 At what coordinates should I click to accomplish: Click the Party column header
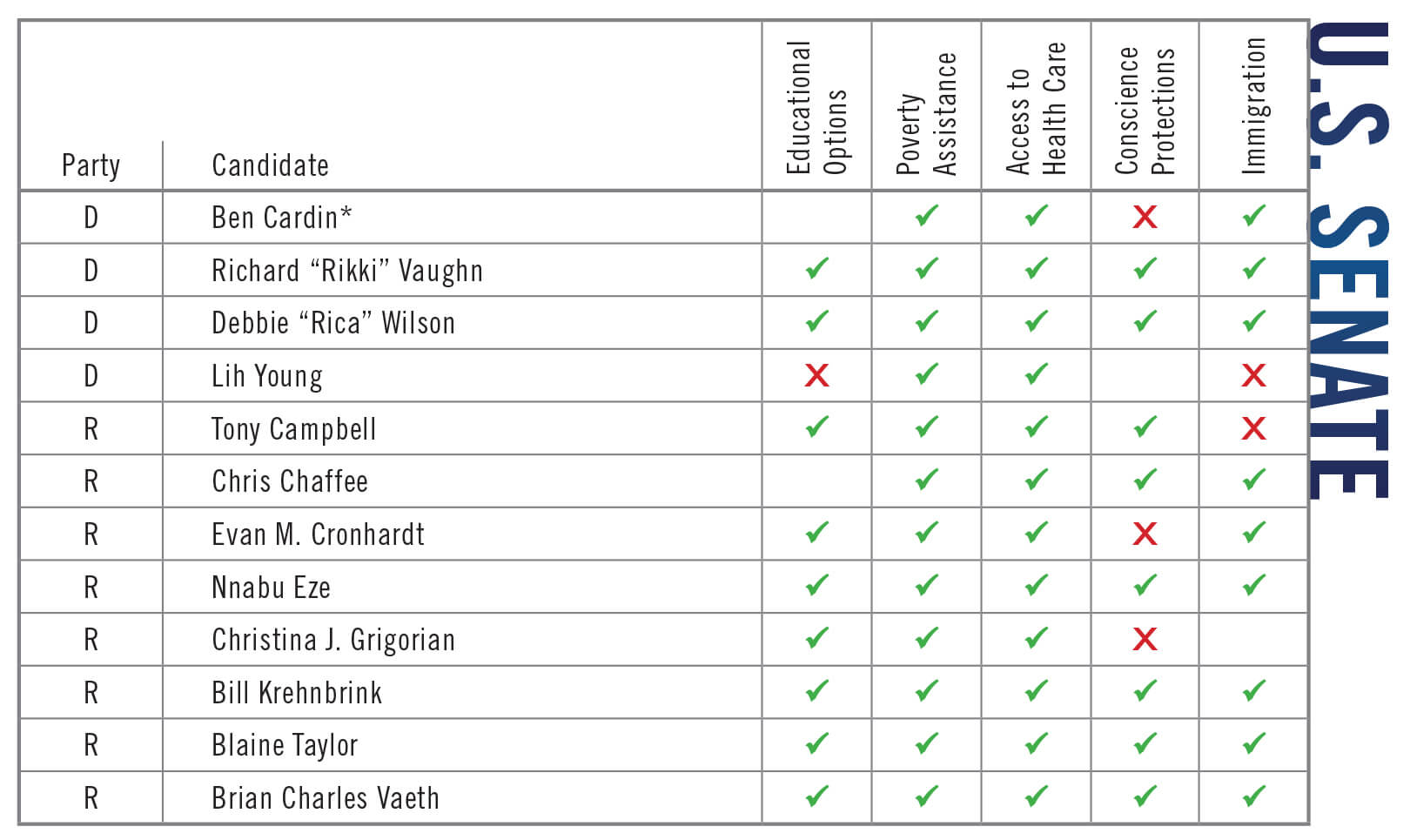(x=91, y=165)
